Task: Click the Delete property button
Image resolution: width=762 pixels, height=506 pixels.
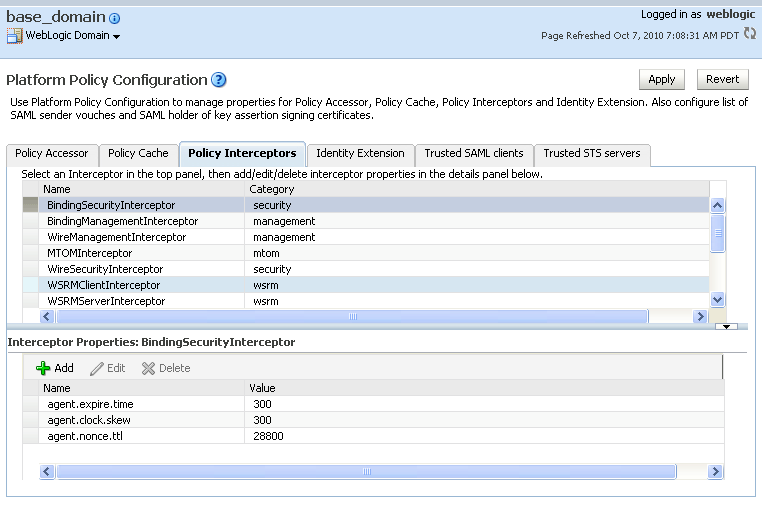Action: pyautogui.click(x=166, y=368)
